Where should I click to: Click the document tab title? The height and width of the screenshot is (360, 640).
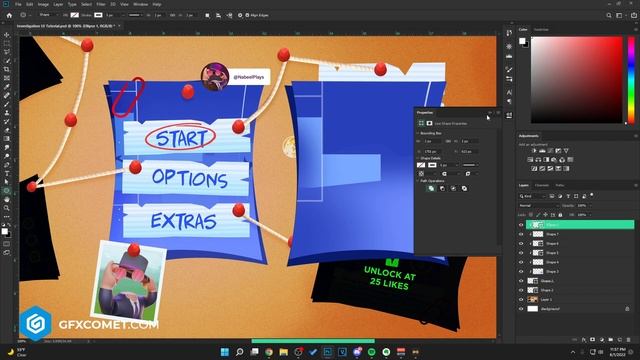[66, 26]
